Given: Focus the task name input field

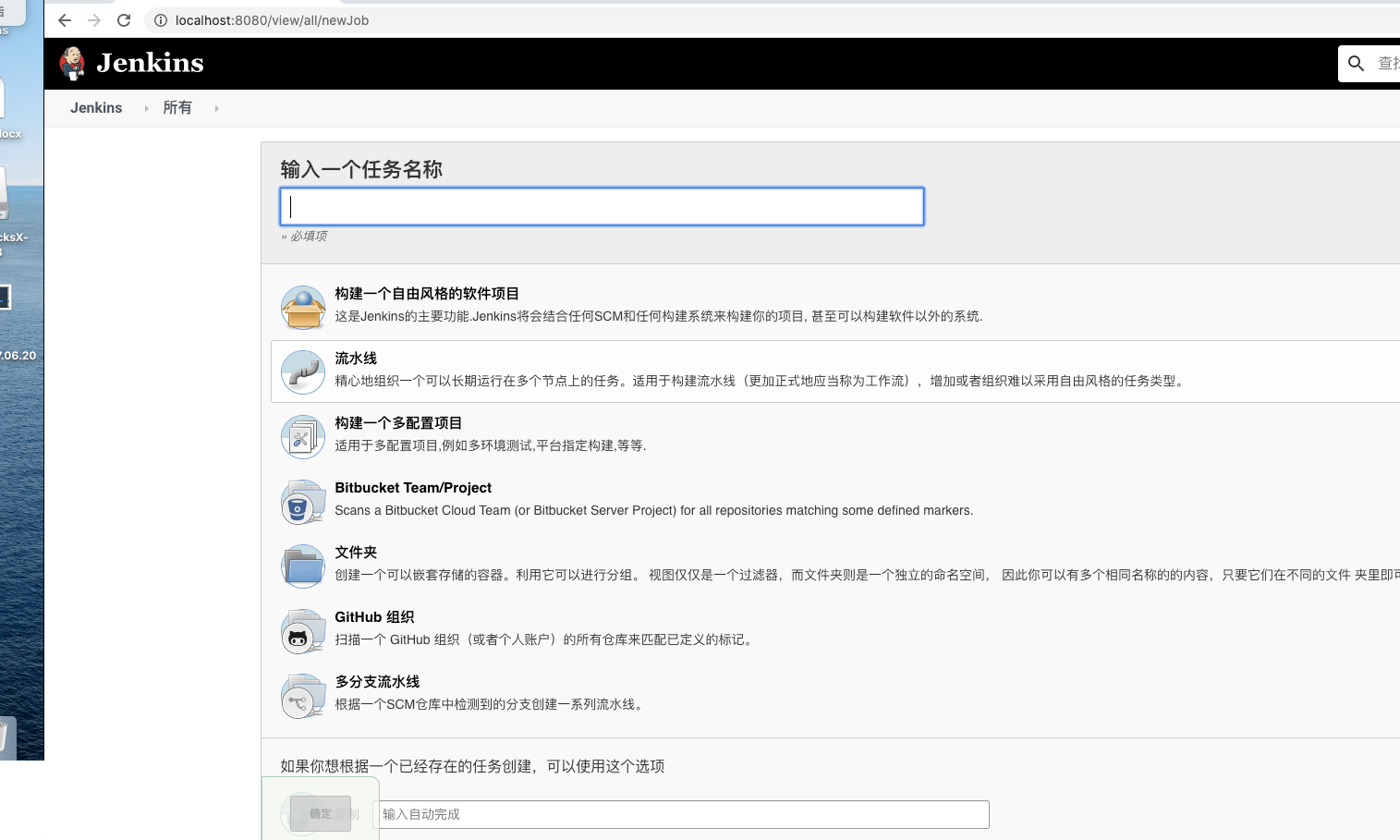Looking at the screenshot, I should [x=602, y=206].
